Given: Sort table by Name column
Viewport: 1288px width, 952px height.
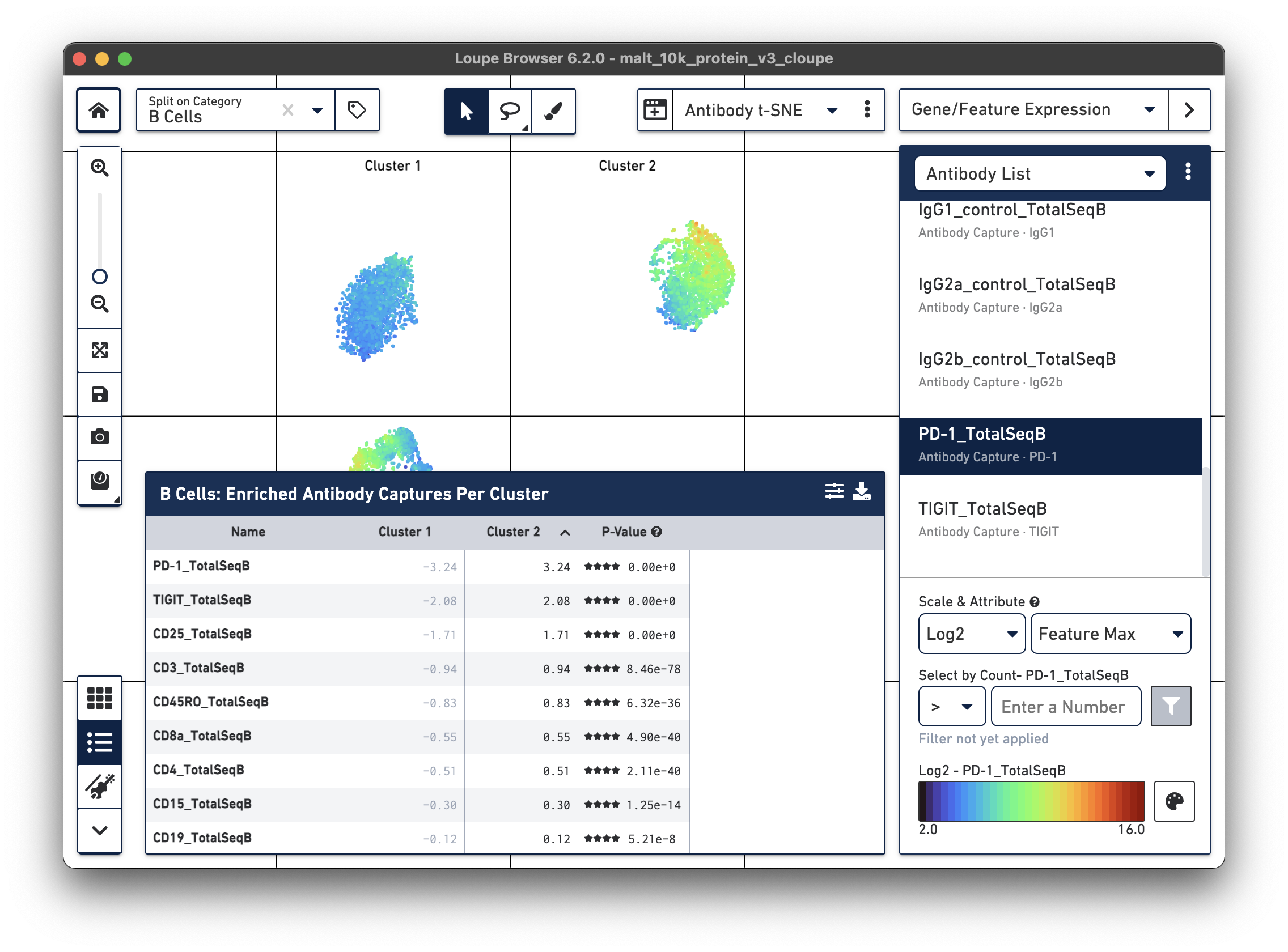Looking at the screenshot, I should pos(248,532).
